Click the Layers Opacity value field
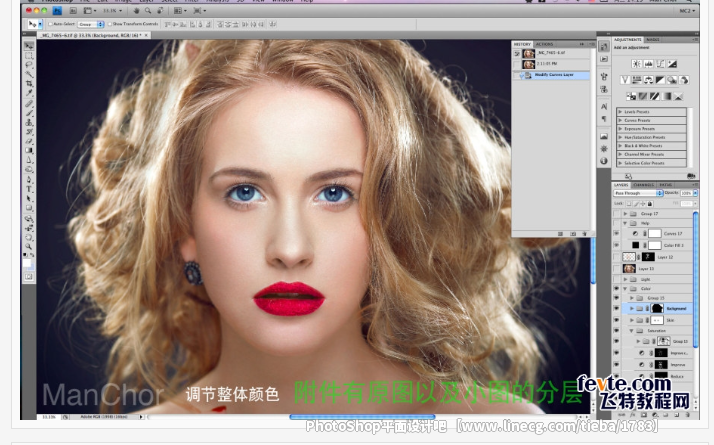 [686, 193]
